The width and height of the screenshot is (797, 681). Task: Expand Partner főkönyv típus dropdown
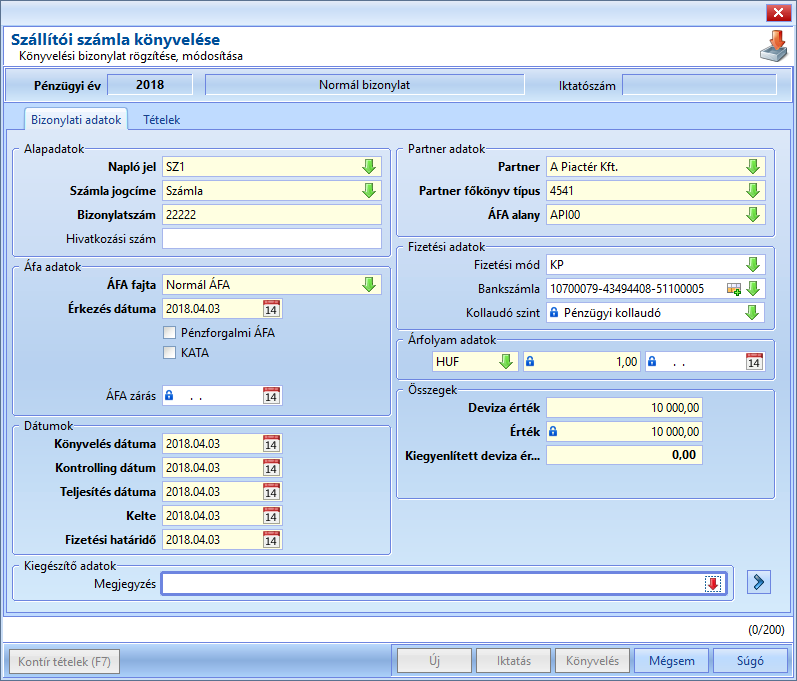point(753,191)
